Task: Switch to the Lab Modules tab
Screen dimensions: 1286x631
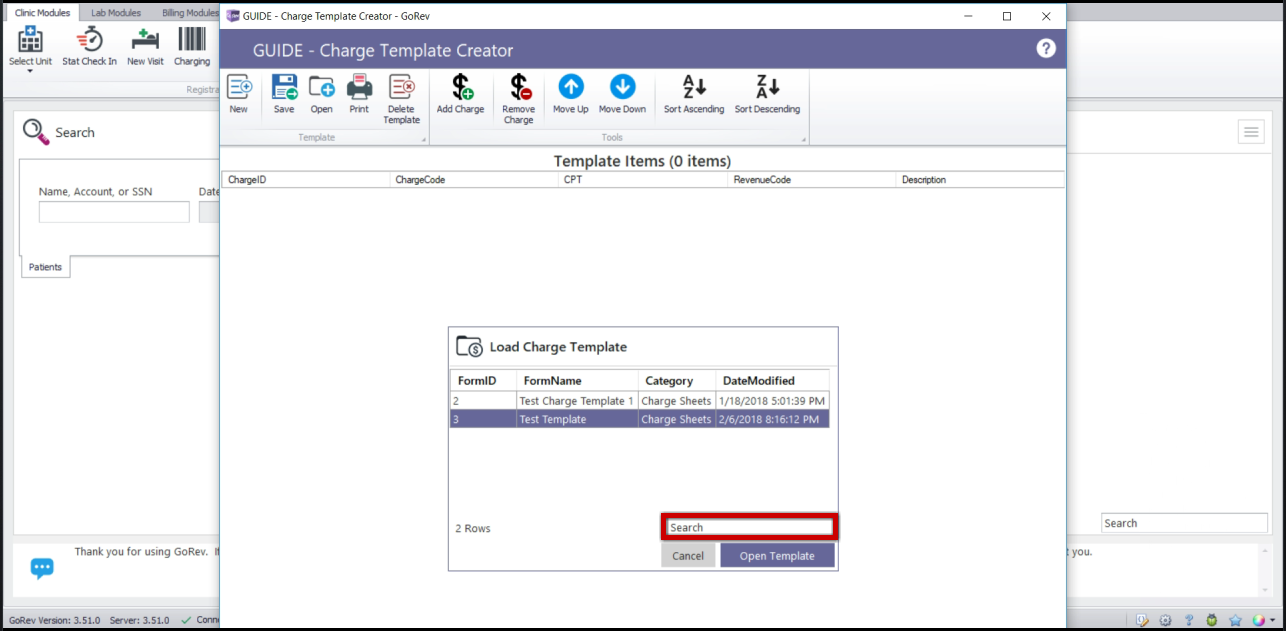Action: tap(116, 13)
